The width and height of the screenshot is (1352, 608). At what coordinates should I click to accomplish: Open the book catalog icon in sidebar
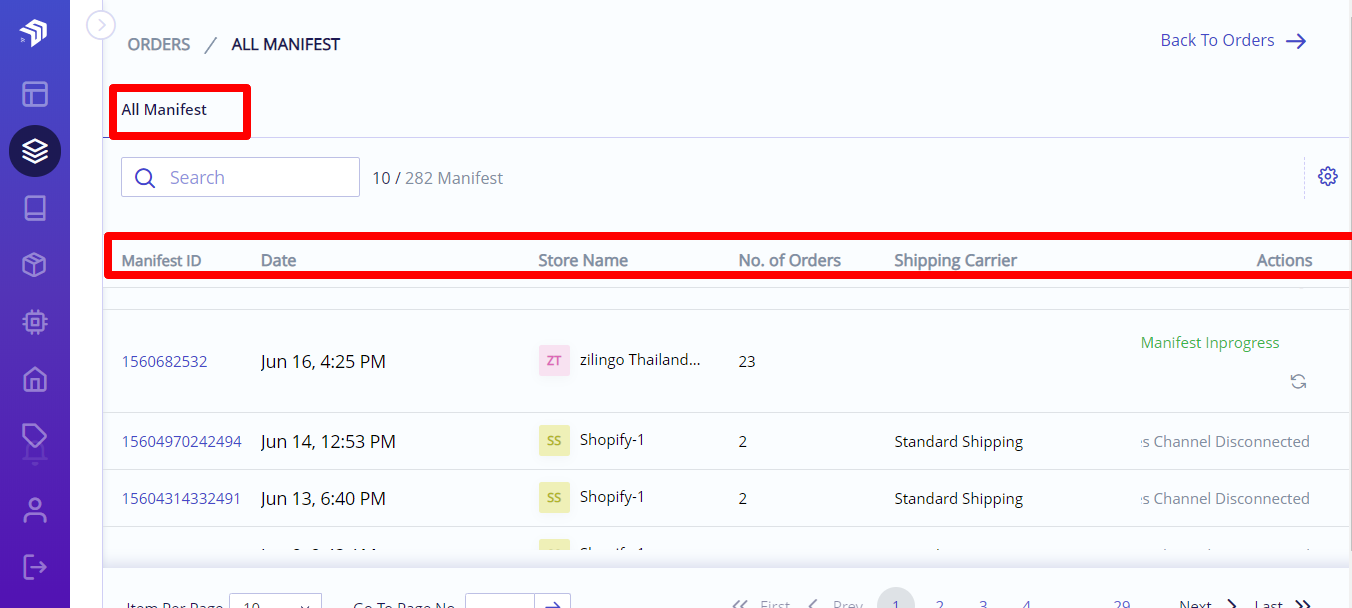pyautogui.click(x=35, y=208)
